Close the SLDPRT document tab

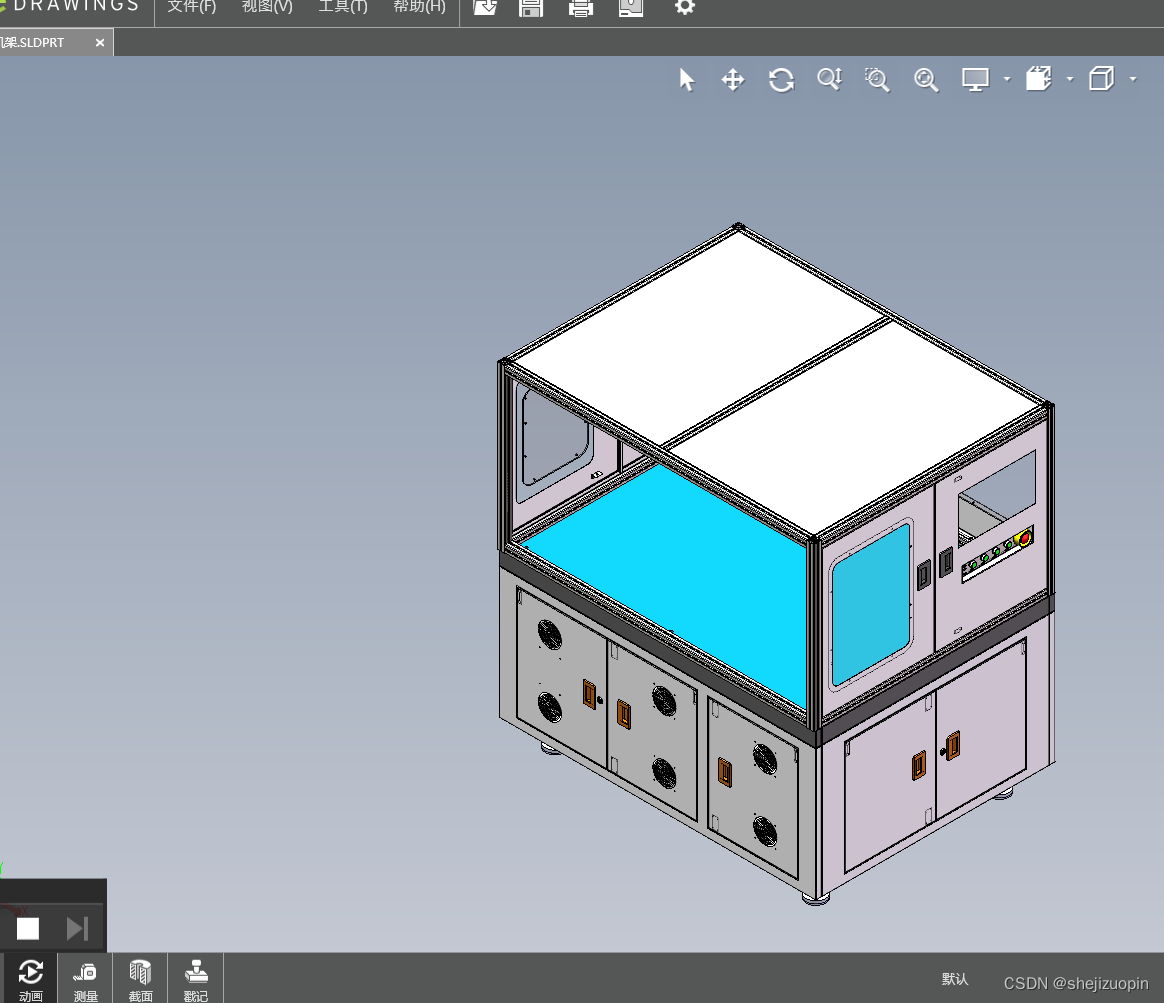[x=99, y=43]
